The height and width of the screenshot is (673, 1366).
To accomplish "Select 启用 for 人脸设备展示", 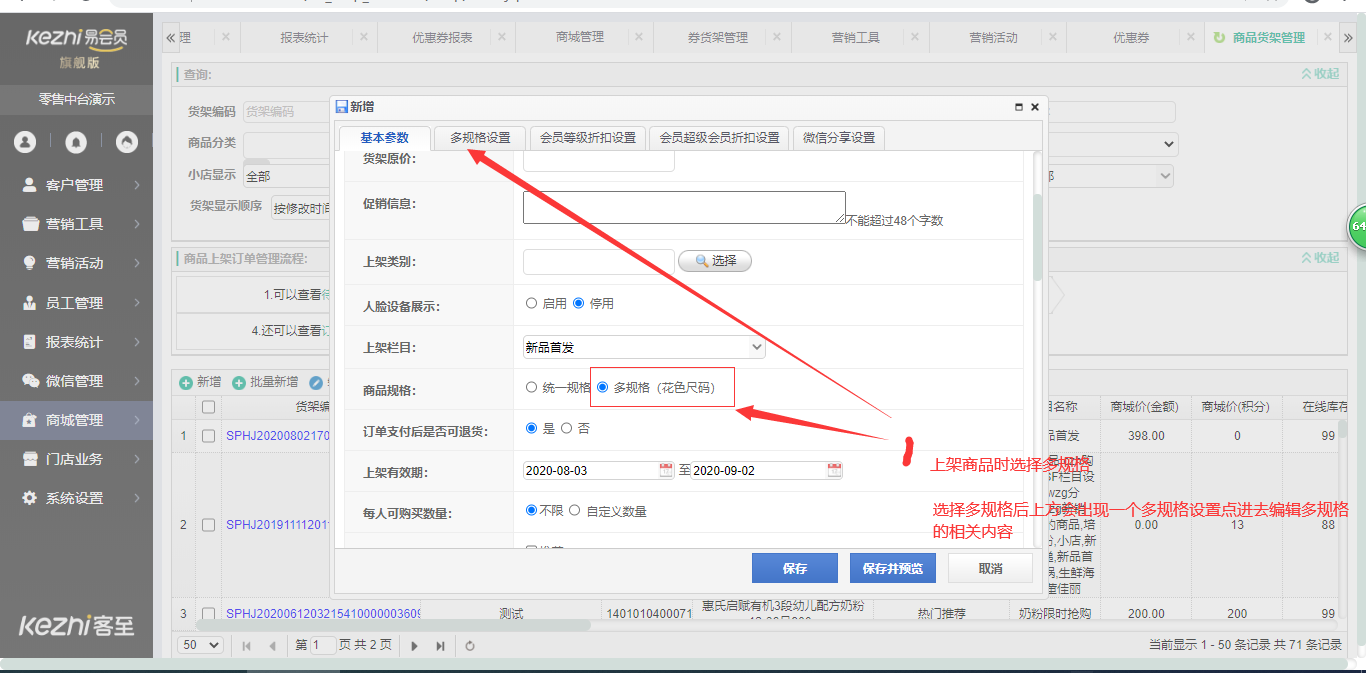I will 531,303.
